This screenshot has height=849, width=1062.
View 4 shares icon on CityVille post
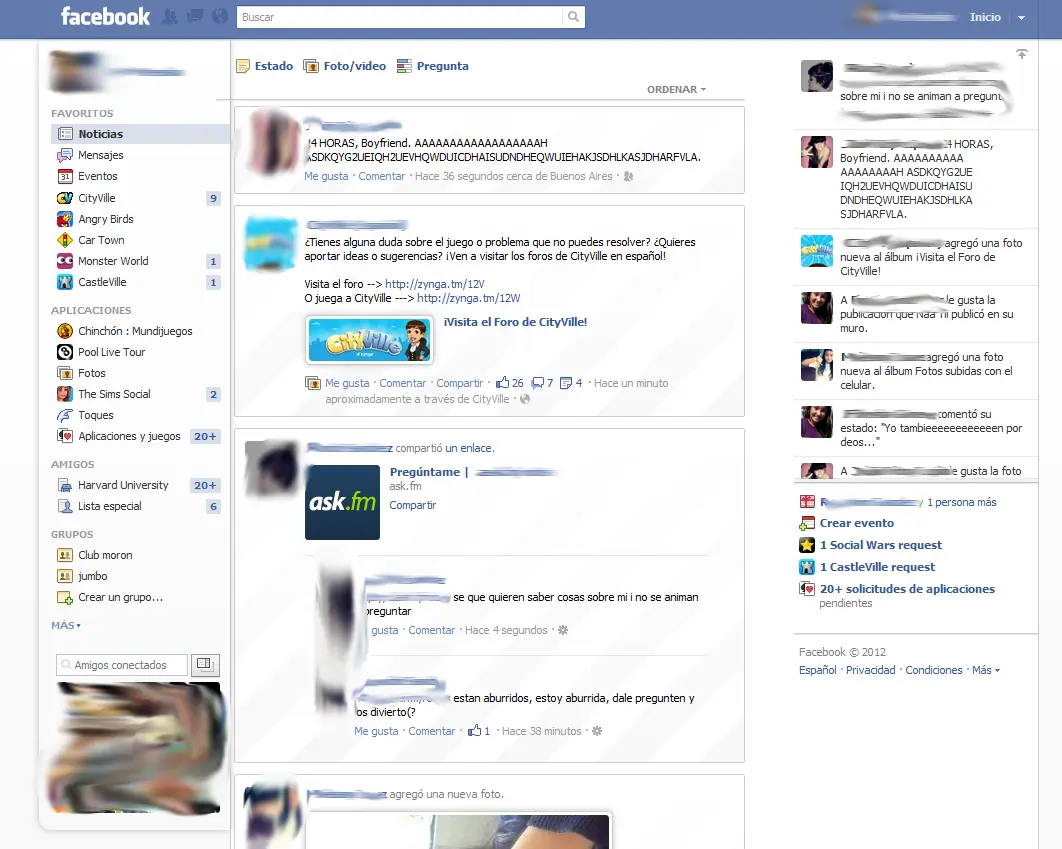click(571, 383)
